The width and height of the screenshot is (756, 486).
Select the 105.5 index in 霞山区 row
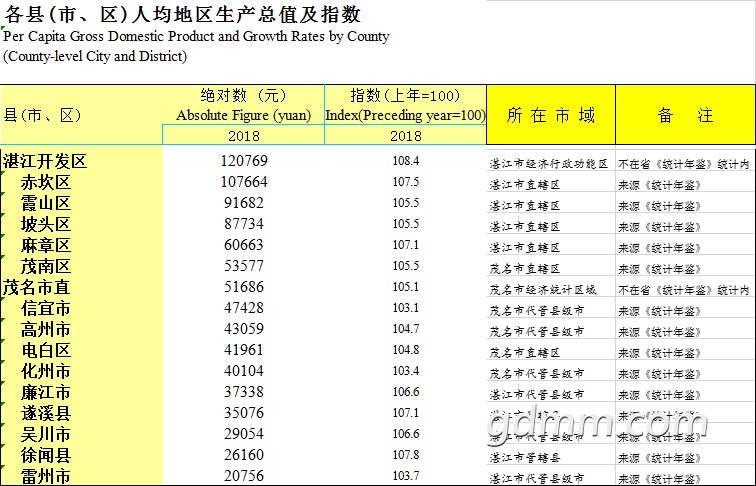coord(406,202)
